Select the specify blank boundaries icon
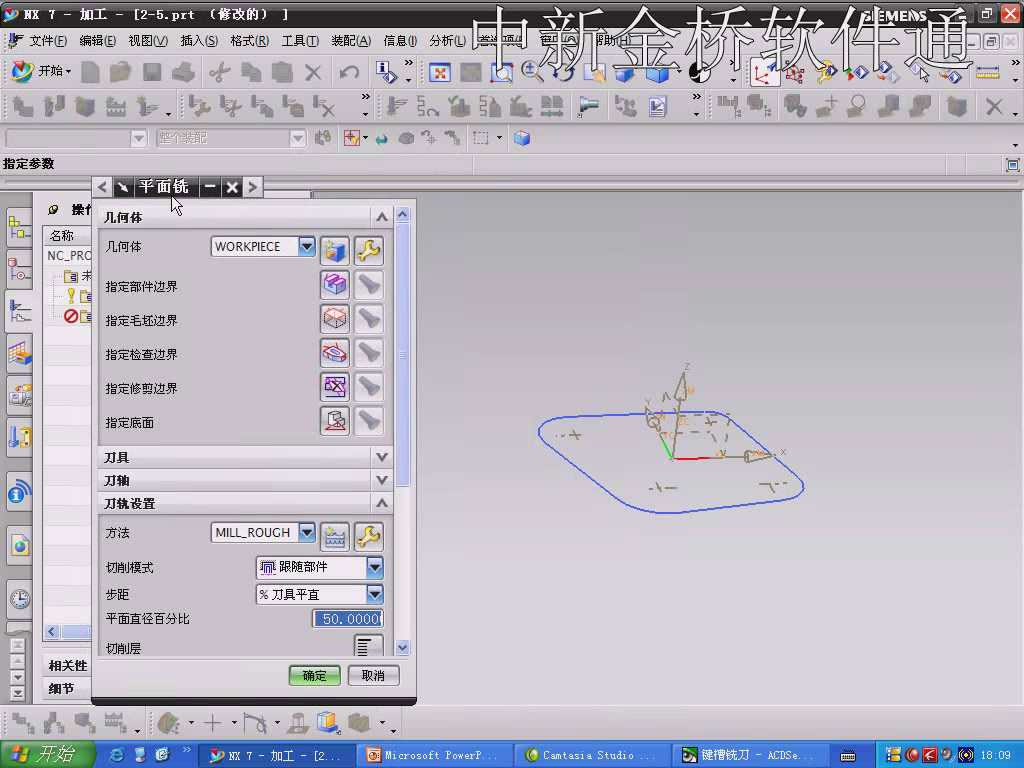The height and width of the screenshot is (768, 1024). point(335,319)
